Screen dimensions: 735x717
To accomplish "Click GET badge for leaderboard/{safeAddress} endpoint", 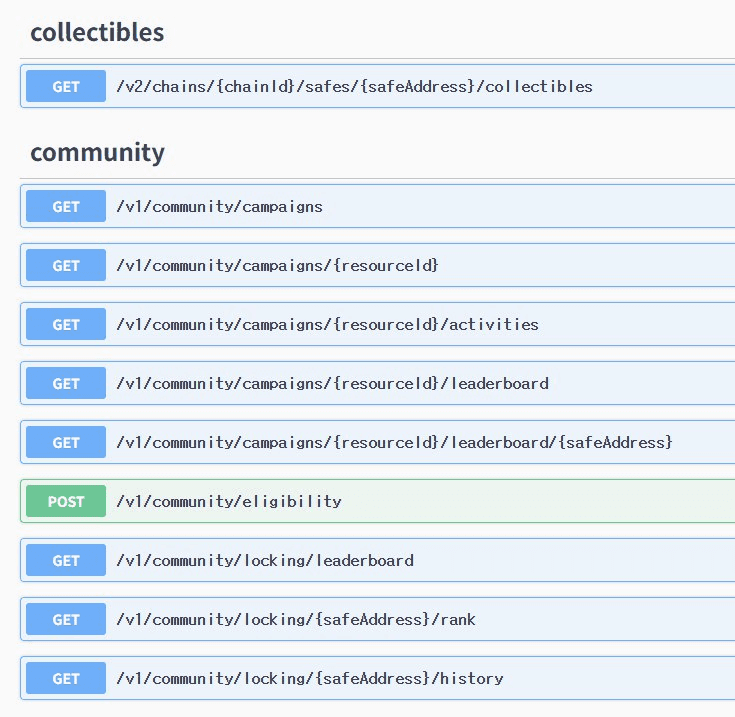I will click(66, 442).
